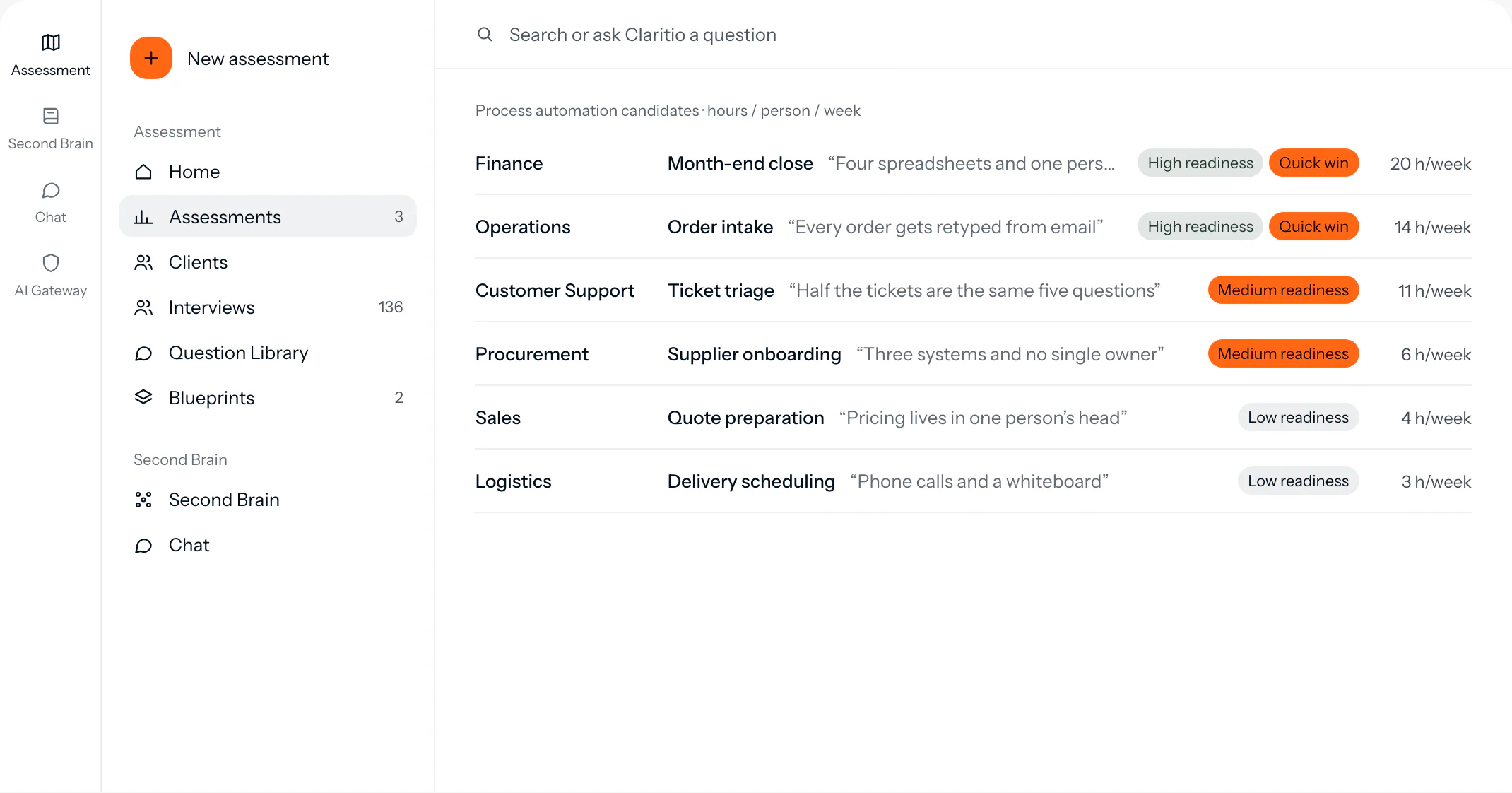Viewport: 1512px width, 793px height.
Task: Click the Chat bubble icon in the sidebar list
Action: [143, 545]
